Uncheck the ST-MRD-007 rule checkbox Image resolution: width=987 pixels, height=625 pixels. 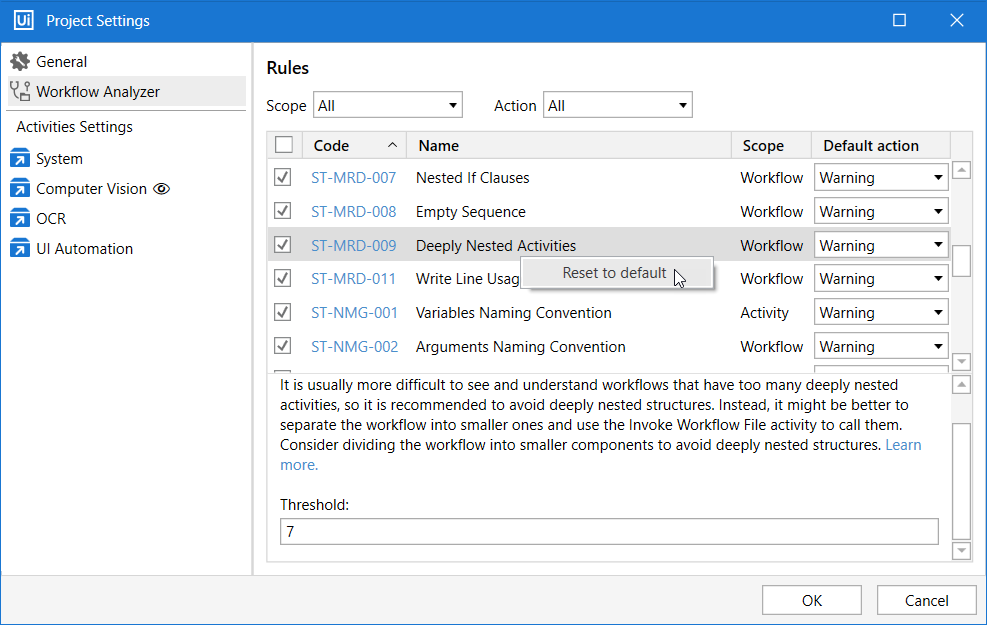coord(284,178)
